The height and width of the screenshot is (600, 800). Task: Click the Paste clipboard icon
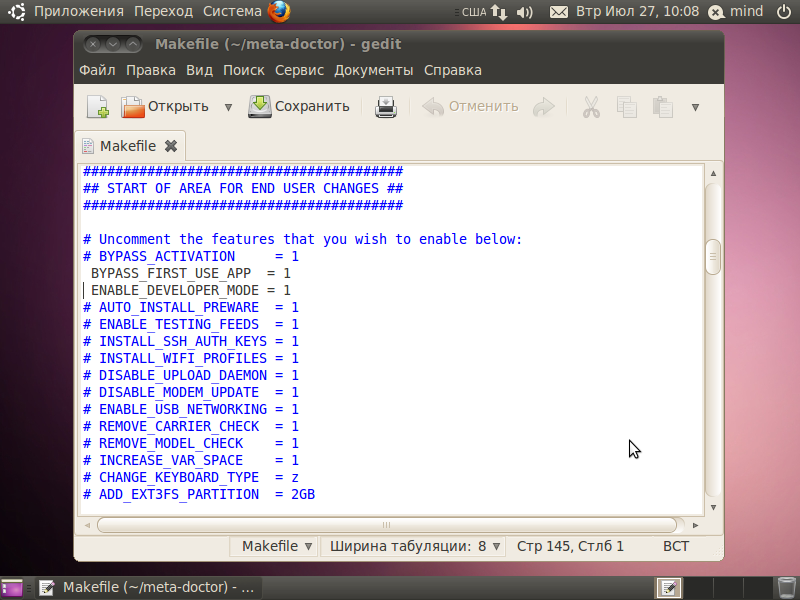662,106
